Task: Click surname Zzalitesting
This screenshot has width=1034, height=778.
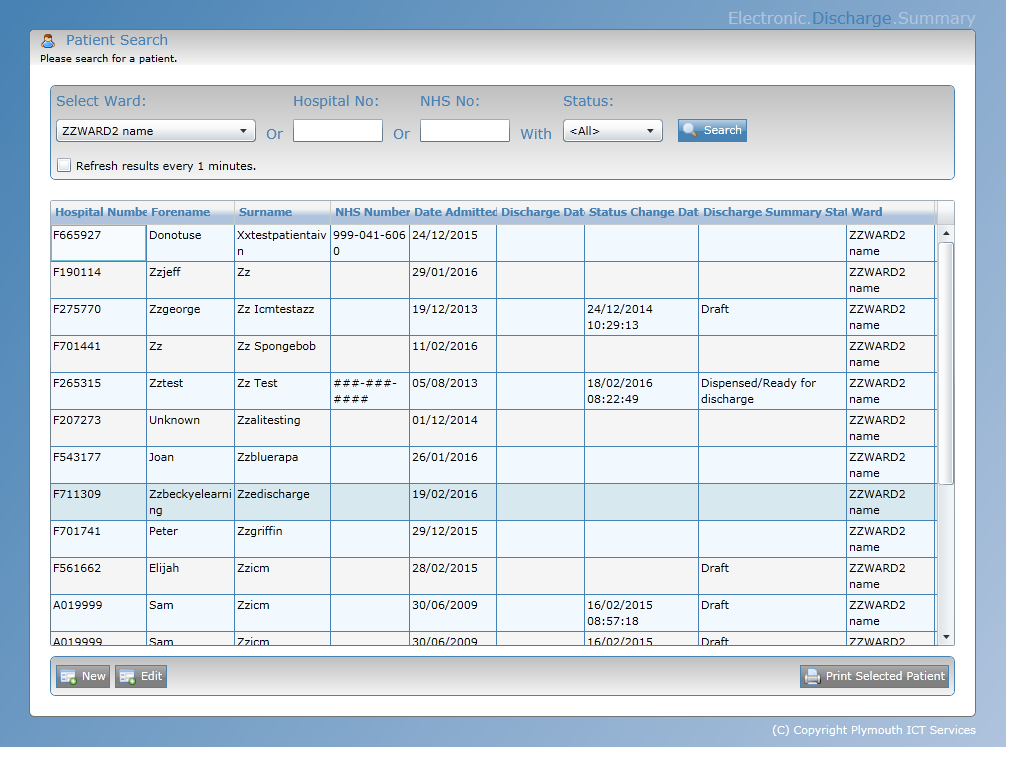Action: (x=268, y=420)
